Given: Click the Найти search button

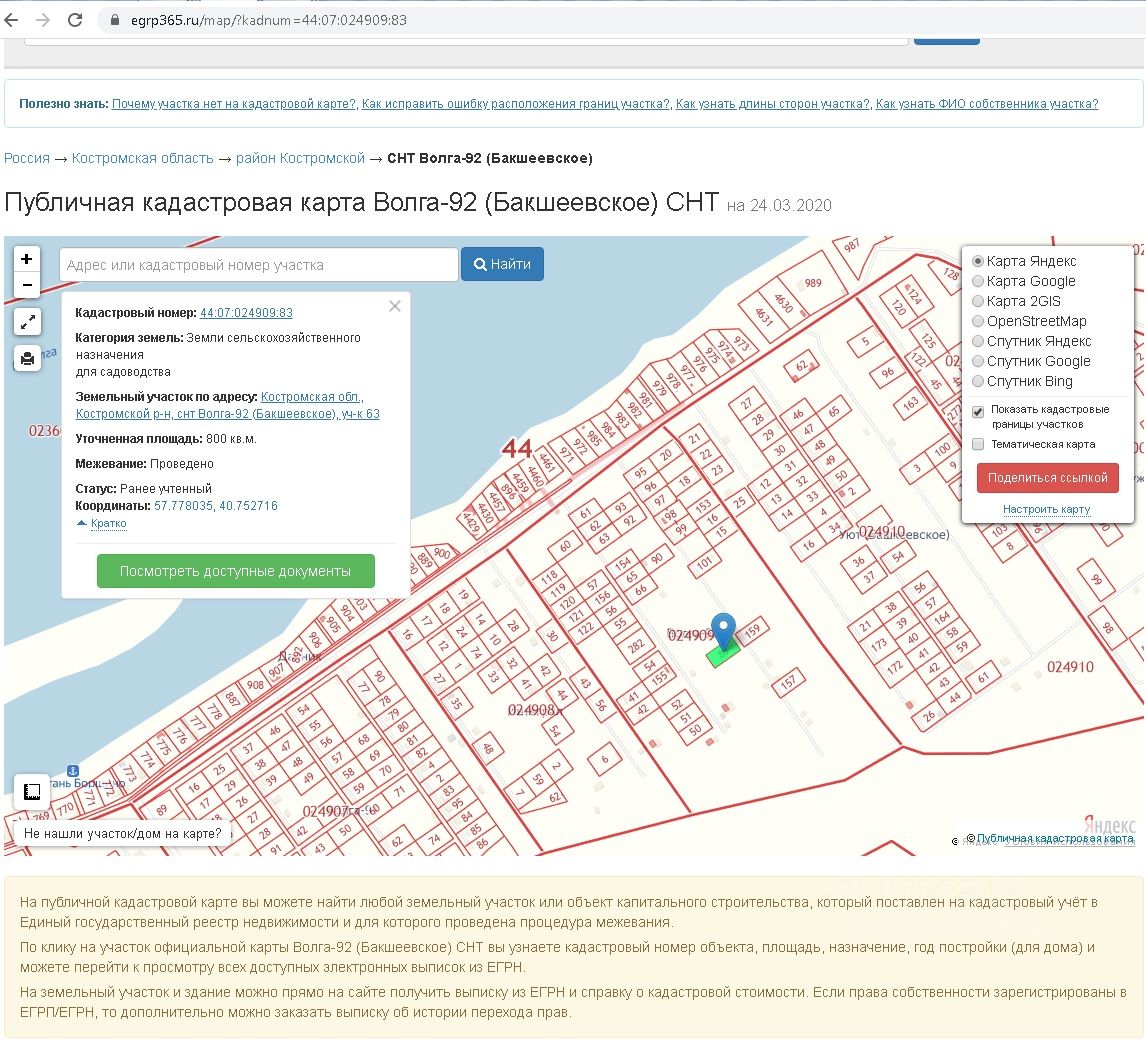Looking at the screenshot, I should [x=502, y=264].
